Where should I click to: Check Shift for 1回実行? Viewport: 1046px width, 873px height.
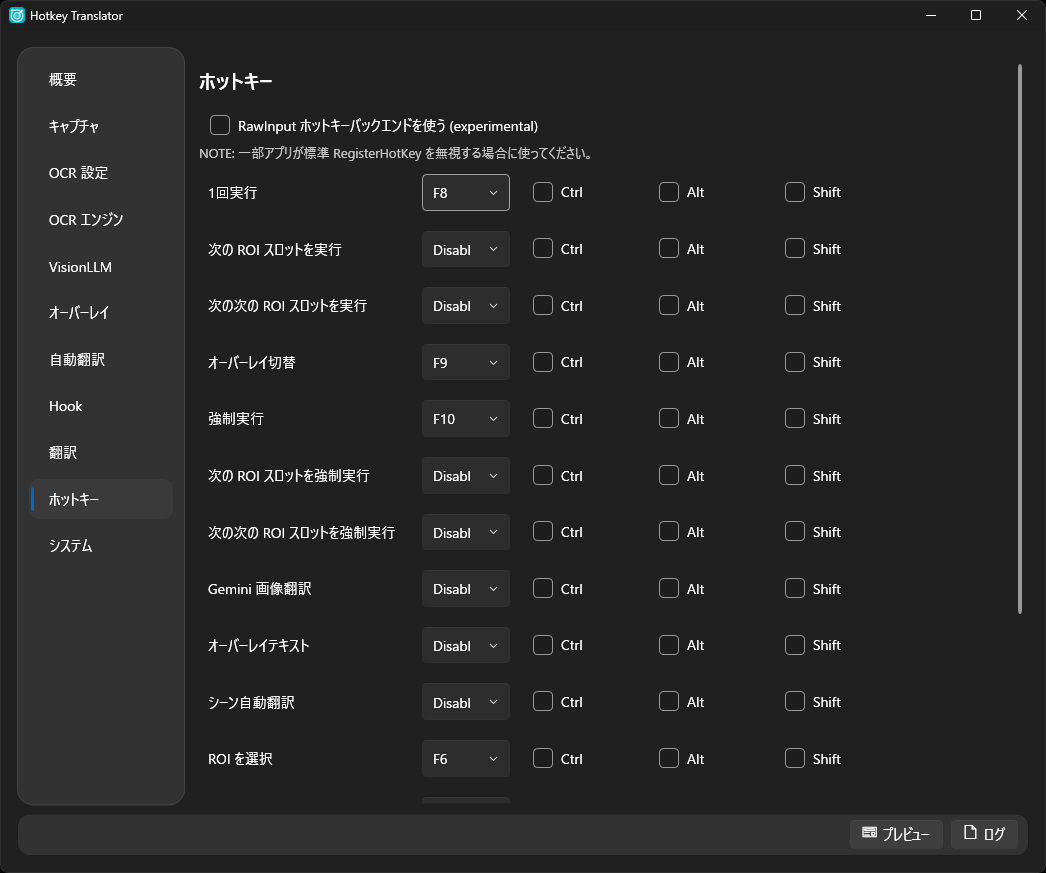coord(795,192)
